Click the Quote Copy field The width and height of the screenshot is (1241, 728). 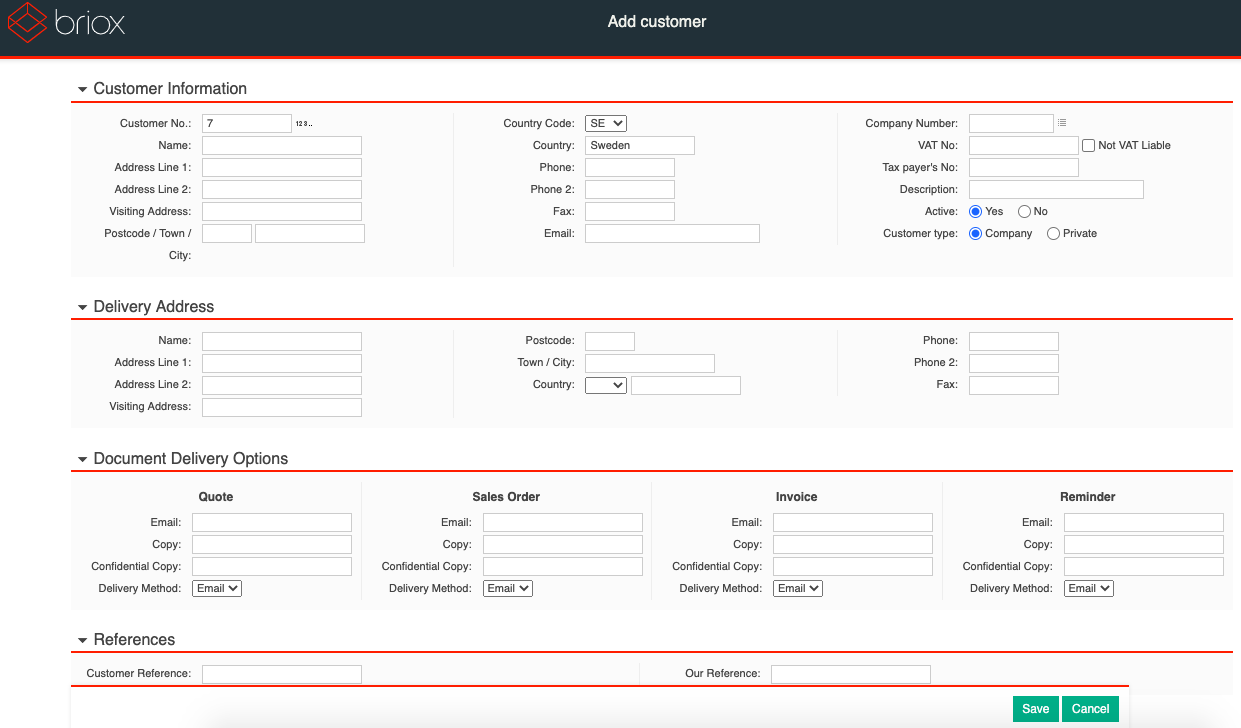click(272, 544)
